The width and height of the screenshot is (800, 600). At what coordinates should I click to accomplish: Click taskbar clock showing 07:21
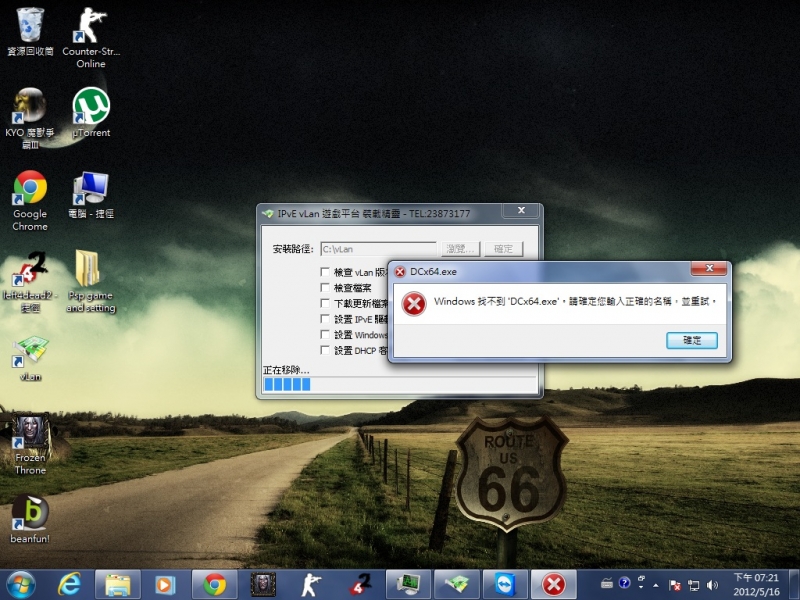[x=756, y=585]
